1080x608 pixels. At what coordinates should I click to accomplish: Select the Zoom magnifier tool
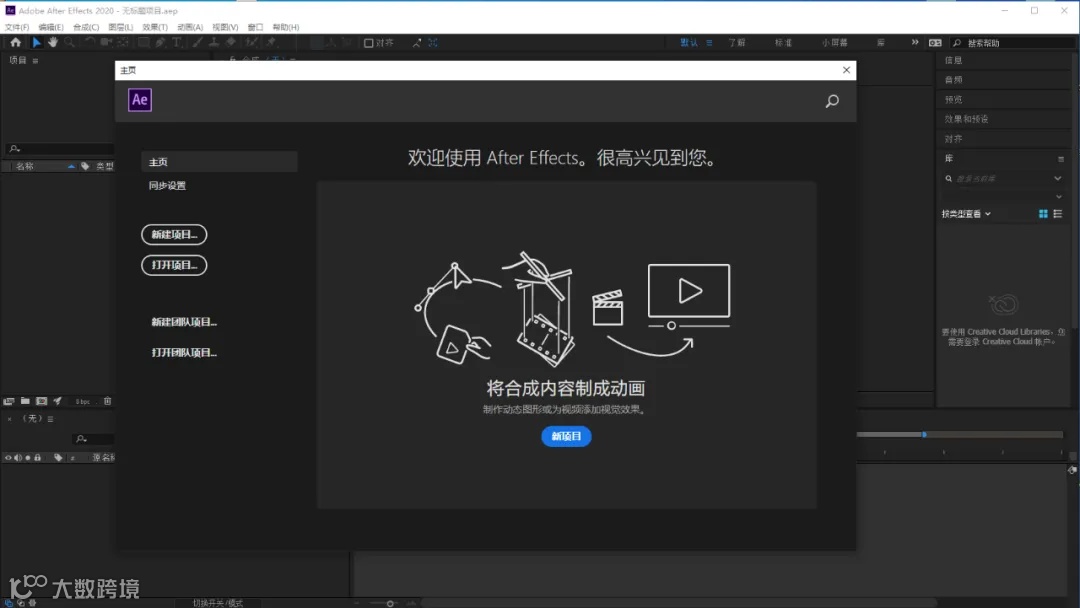pos(70,42)
